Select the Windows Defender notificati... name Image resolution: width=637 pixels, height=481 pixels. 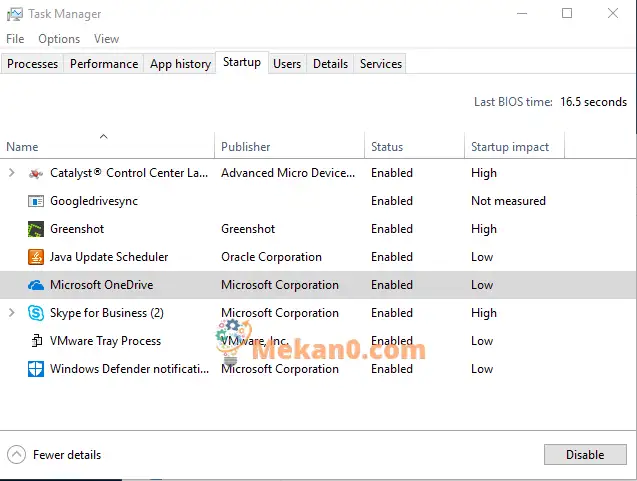129,369
